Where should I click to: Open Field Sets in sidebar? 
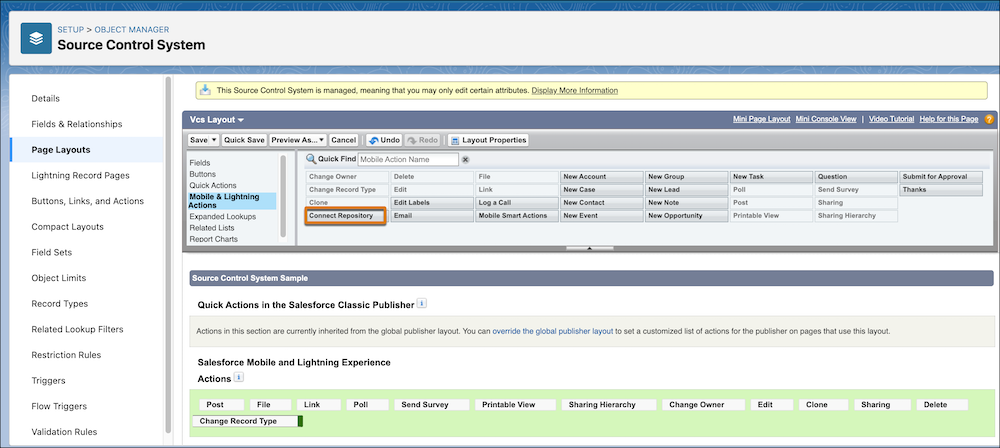click(52, 252)
